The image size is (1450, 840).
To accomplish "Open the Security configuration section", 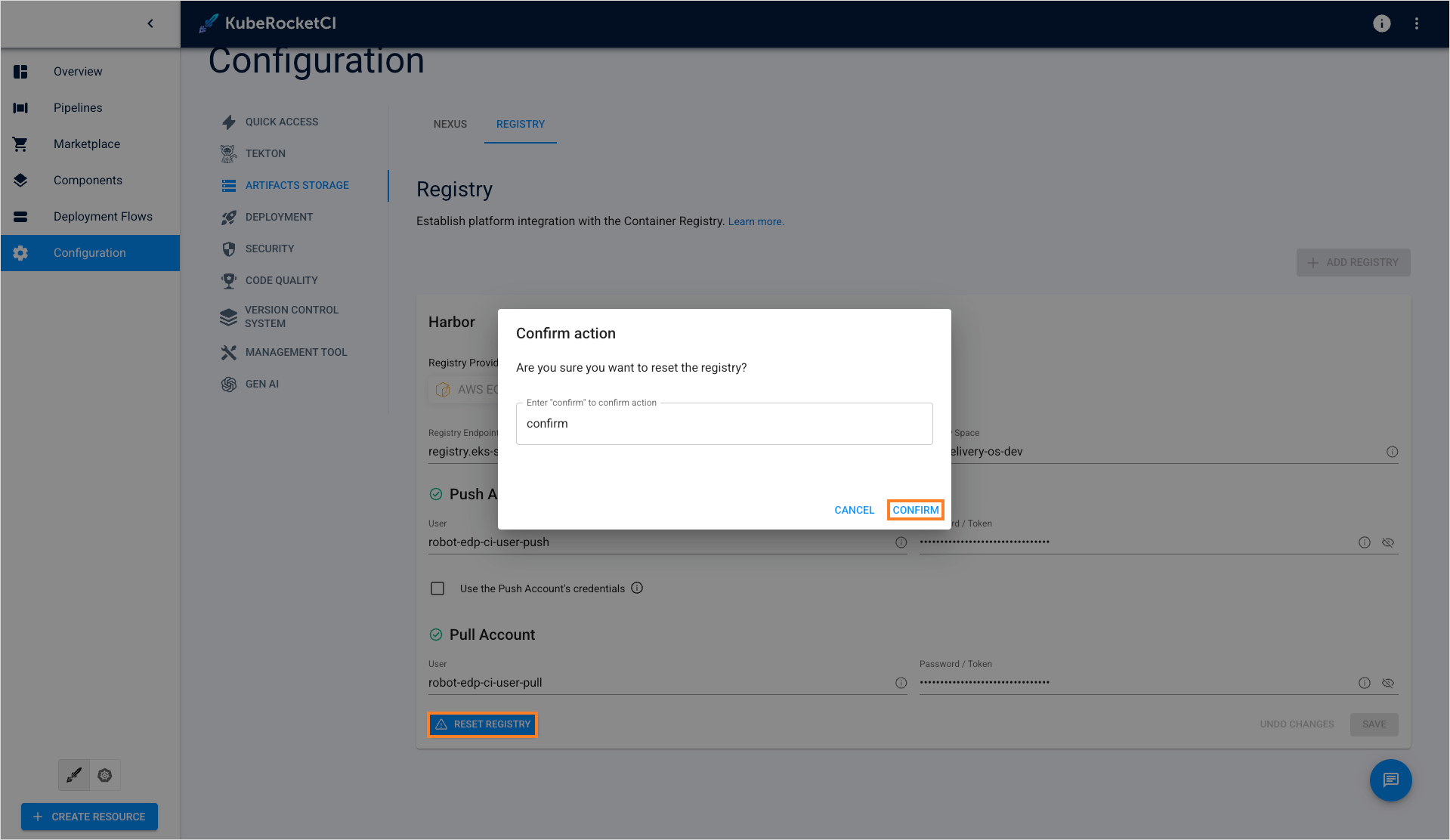I will coord(270,249).
